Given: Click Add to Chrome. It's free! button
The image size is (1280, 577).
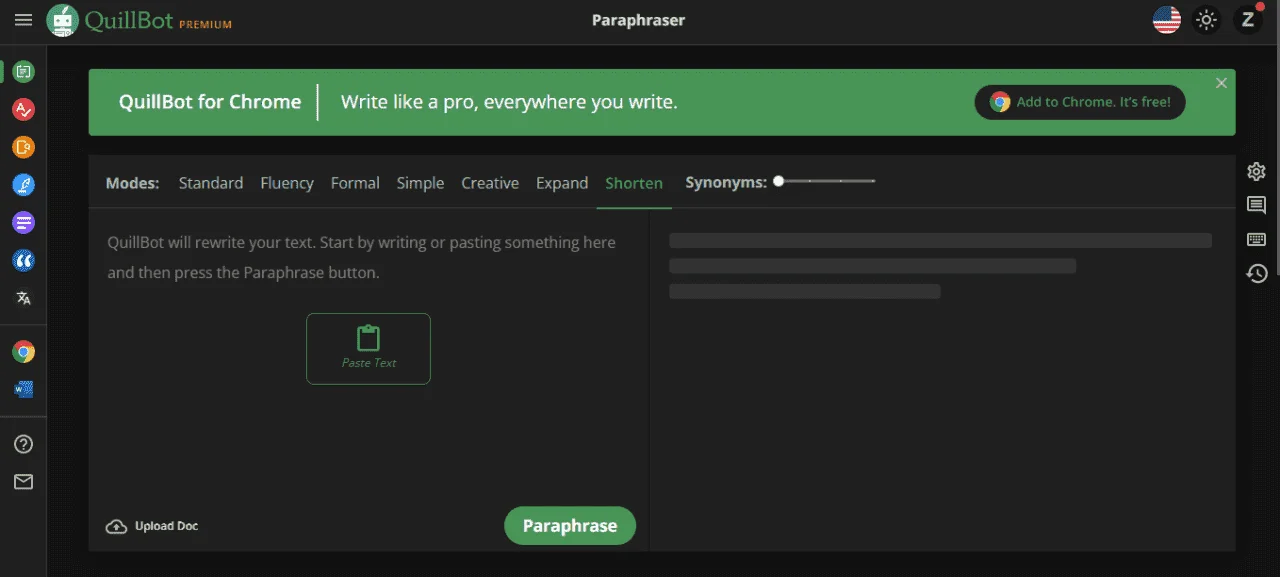Looking at the screenshot, I should [x=1080, y=102].
